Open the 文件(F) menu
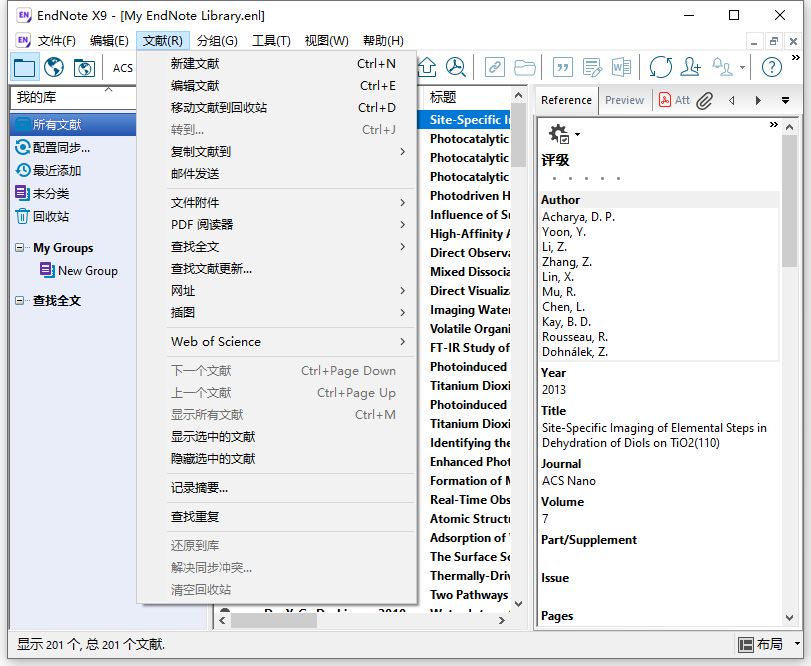811x666 pixels. [56, 40]
